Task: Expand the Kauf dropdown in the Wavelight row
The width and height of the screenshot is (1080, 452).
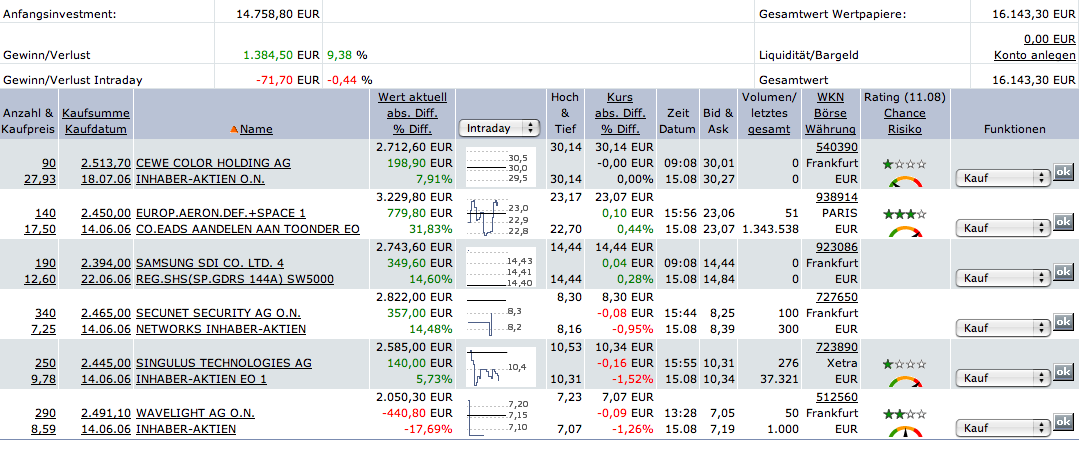Action: pos(1003,428)
